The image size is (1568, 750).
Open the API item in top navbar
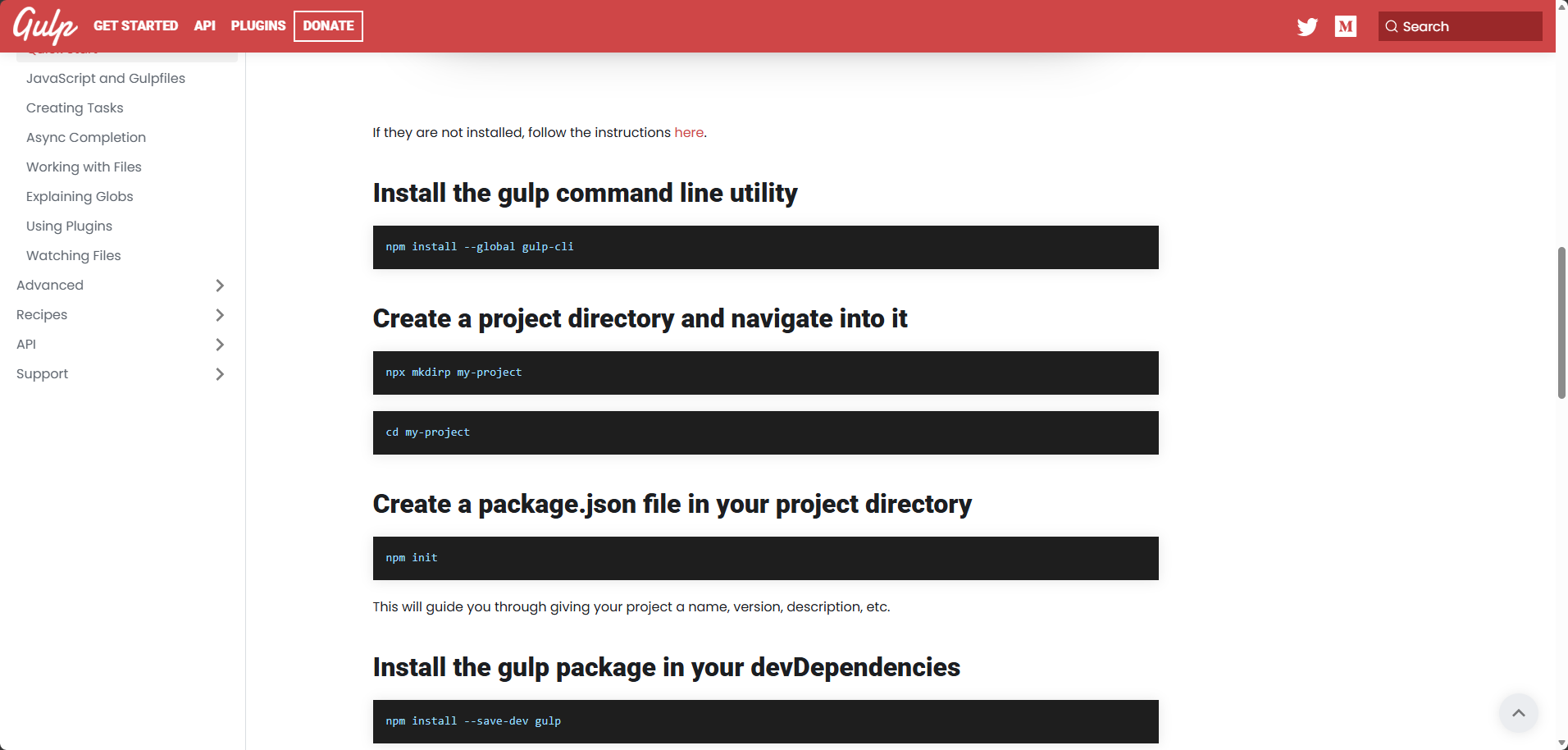coord(204,25)
